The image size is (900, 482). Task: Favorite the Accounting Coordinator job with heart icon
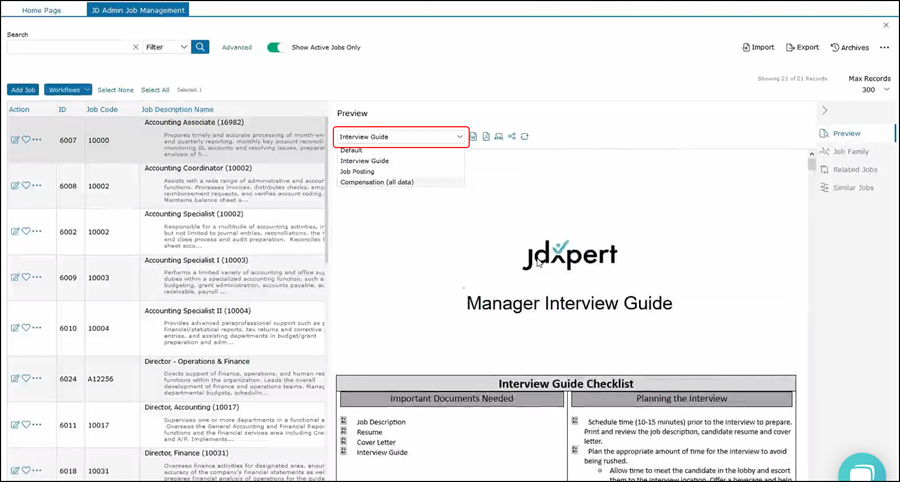26,185
